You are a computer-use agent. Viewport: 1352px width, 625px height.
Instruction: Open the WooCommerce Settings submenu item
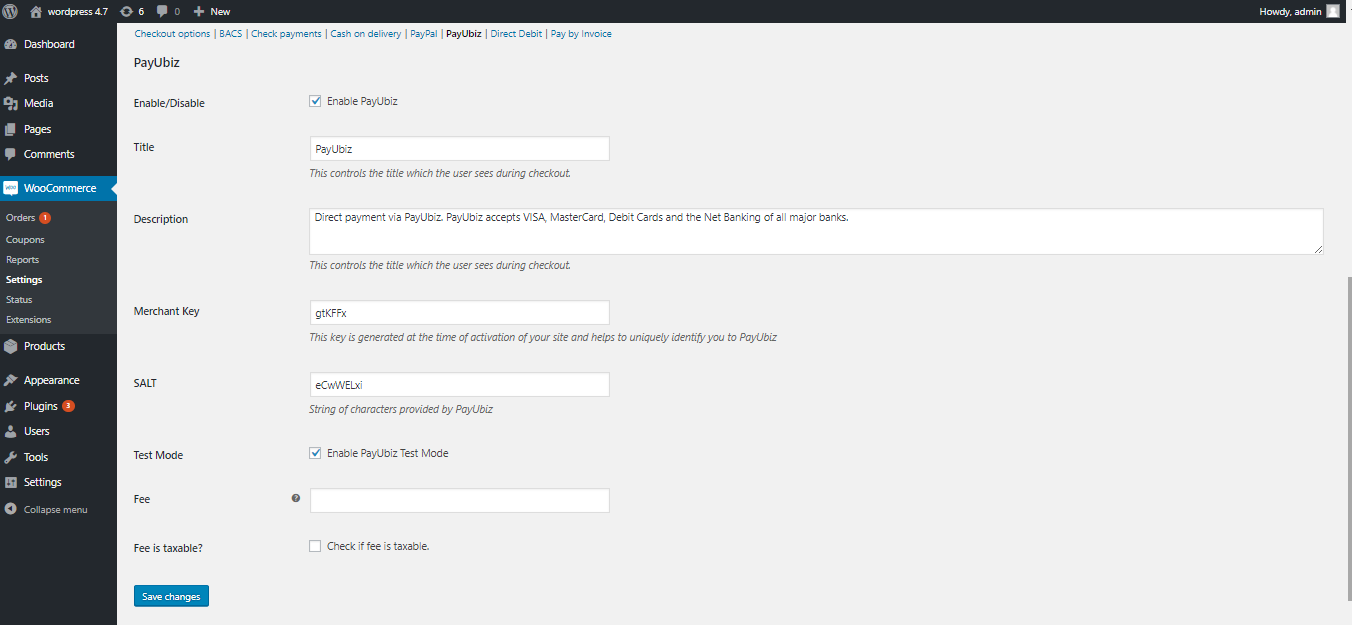pyautogui.click(x=24, y=280)
